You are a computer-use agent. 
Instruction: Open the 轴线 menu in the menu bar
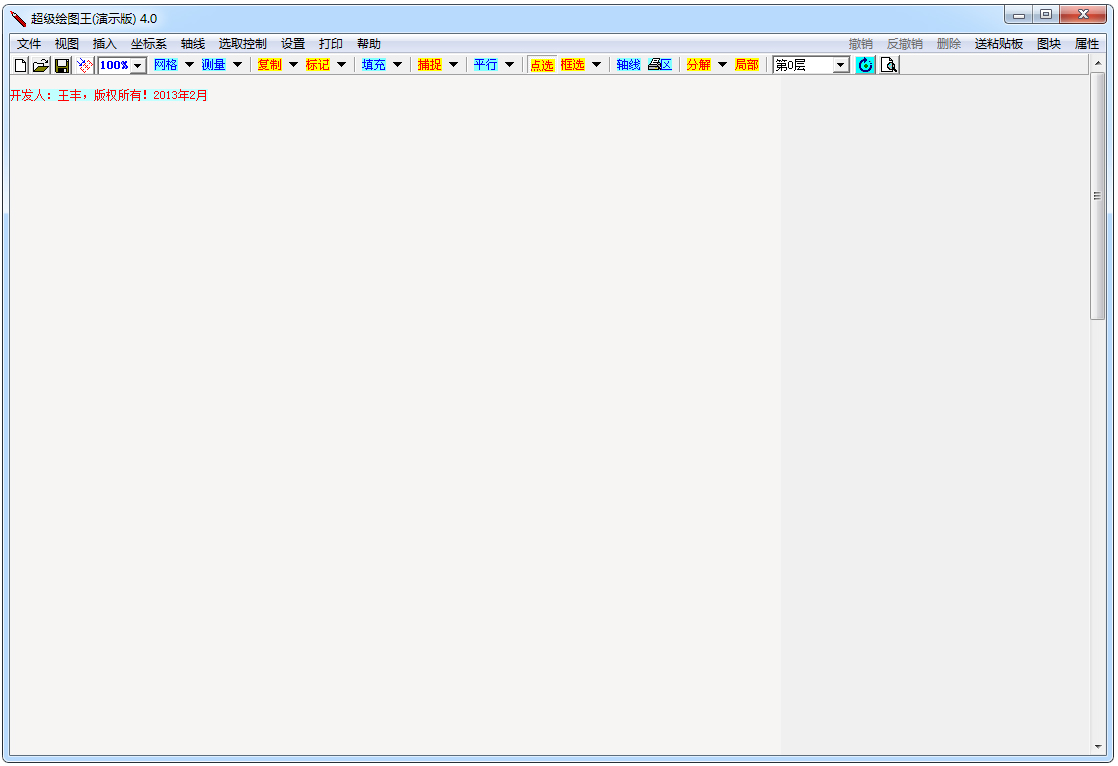(193, 44)
